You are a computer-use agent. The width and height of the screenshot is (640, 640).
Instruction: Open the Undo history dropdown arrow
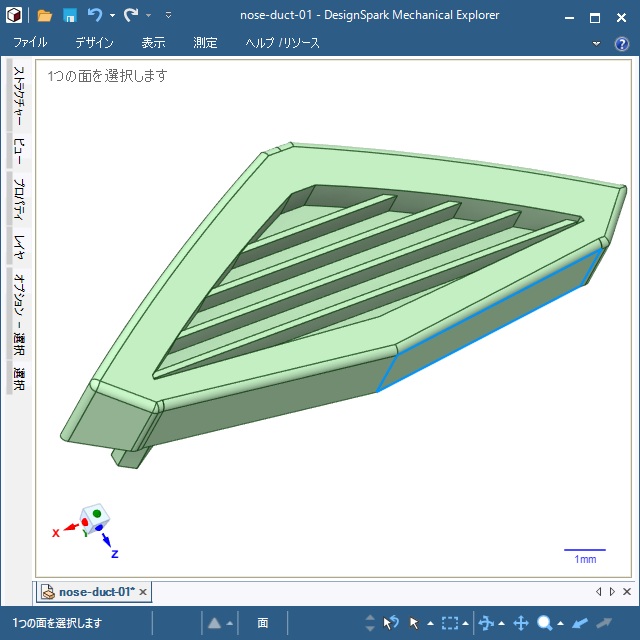112,16
